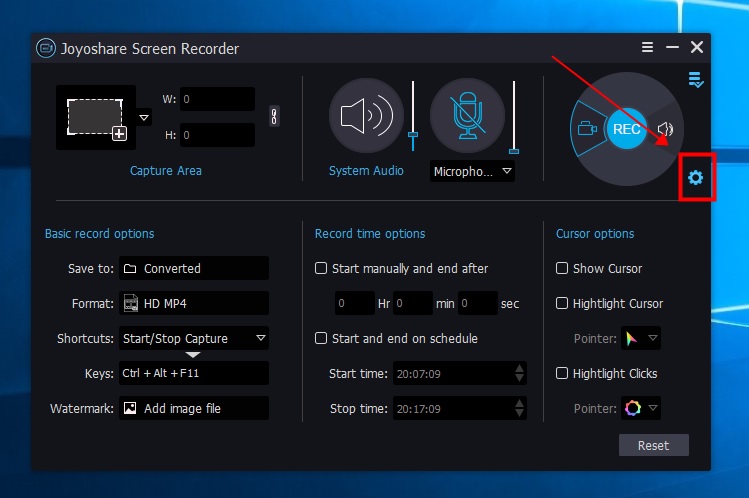The width and height of the screenshot is (749, 498).
Task: Select the capture area rectangle icon
Action: click(96, 118)
